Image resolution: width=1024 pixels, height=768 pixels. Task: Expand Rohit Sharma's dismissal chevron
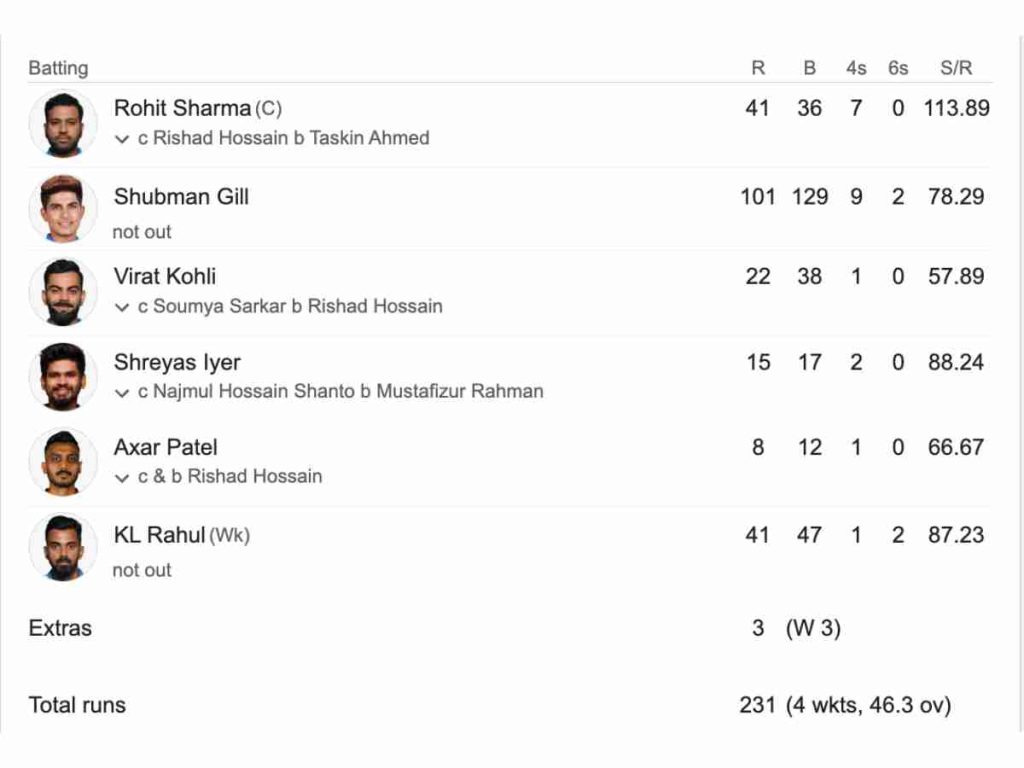pos(122,139)
